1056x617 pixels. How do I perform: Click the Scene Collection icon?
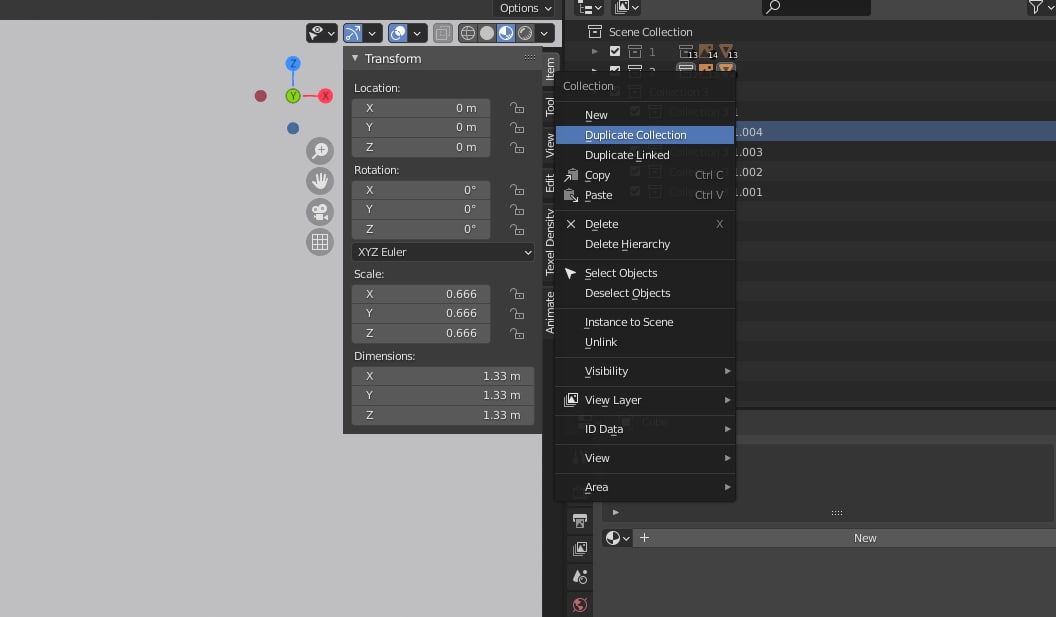[595, 32]
